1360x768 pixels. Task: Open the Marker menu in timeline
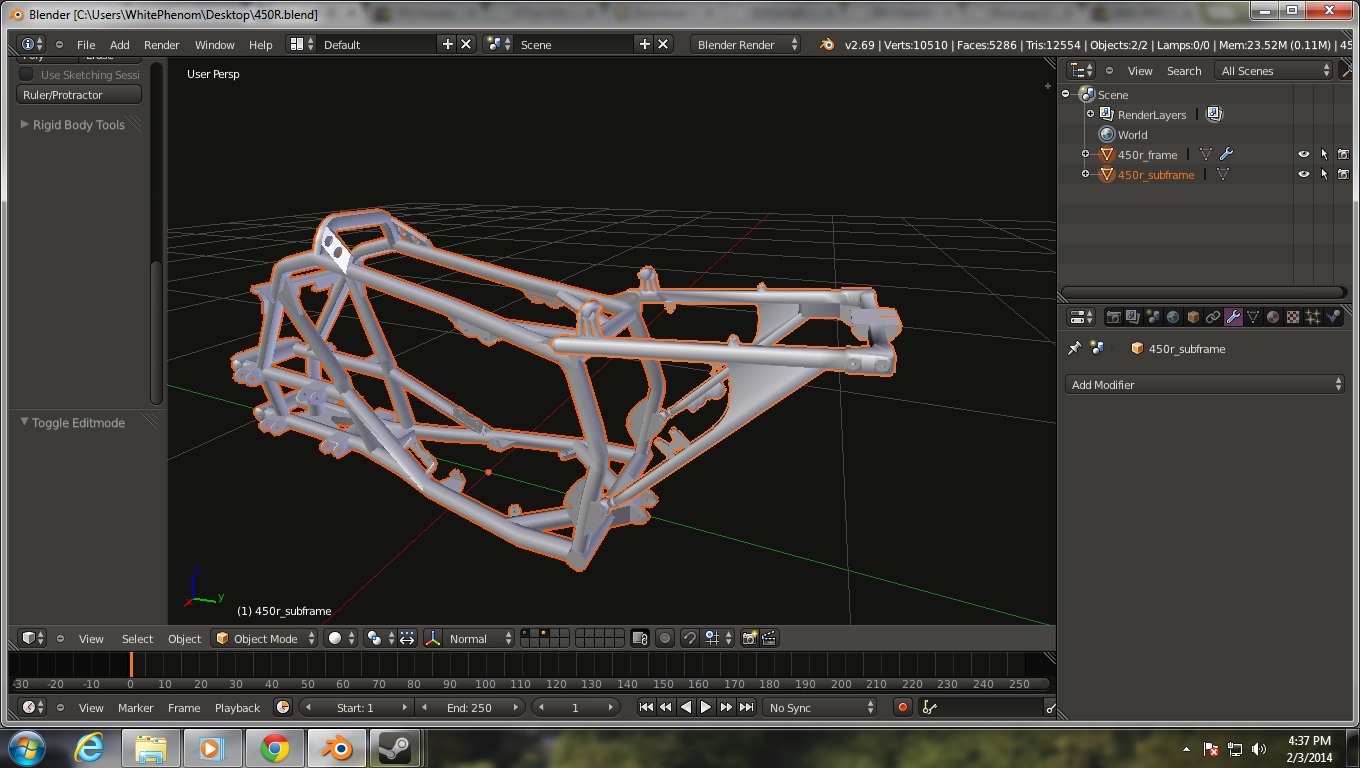135,707
